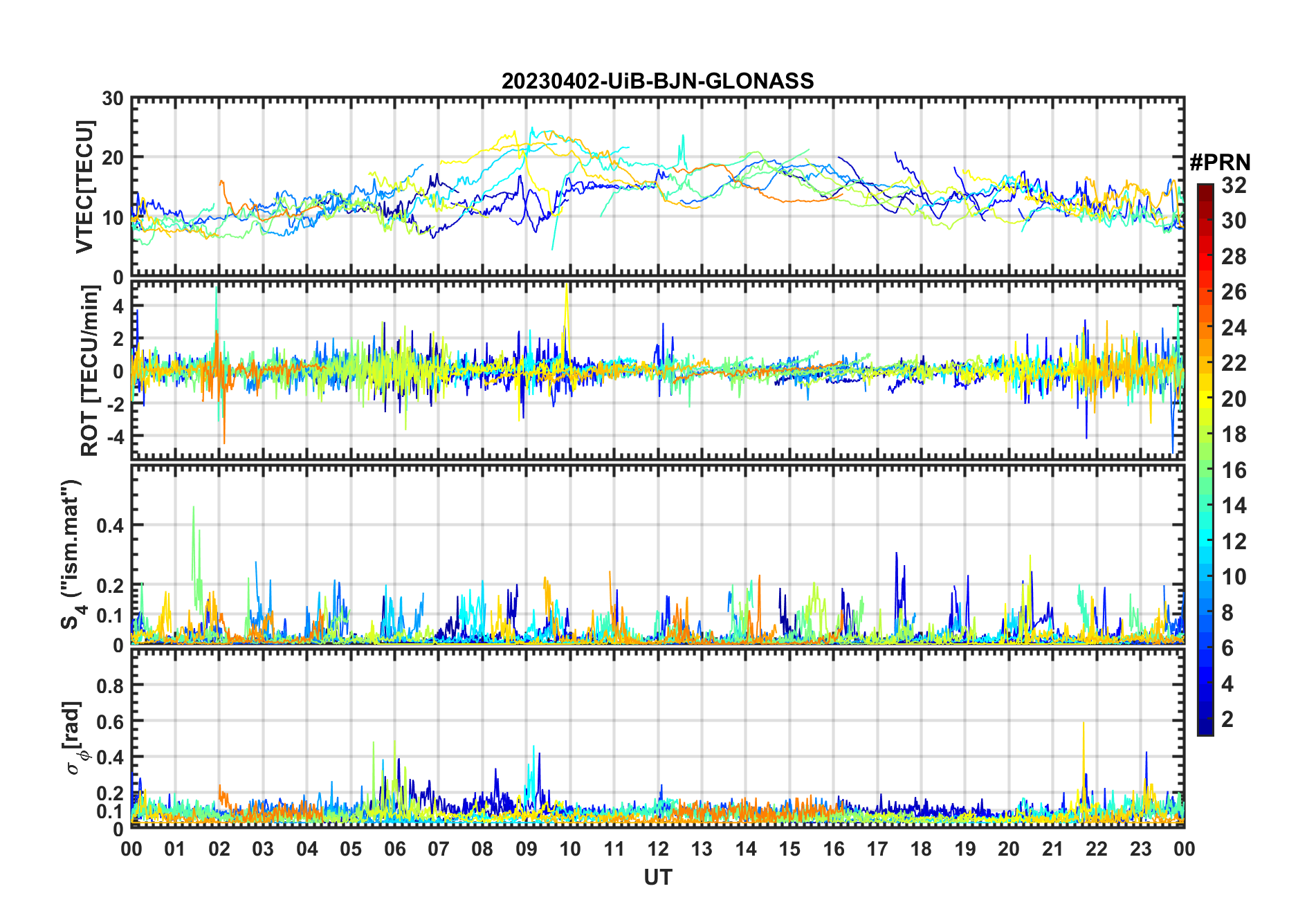Select the 18 hour tick label on the UT axis

click(921, 849)
